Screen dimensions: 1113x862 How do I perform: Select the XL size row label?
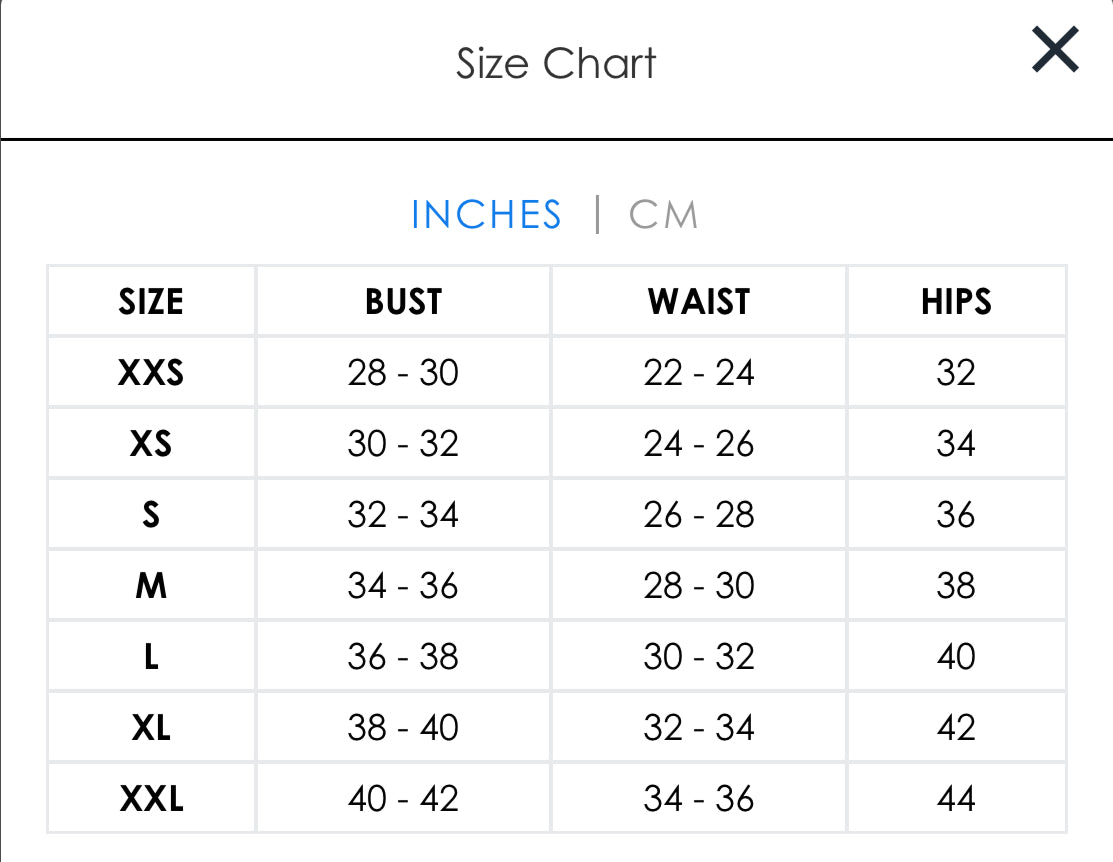[151, 728]
